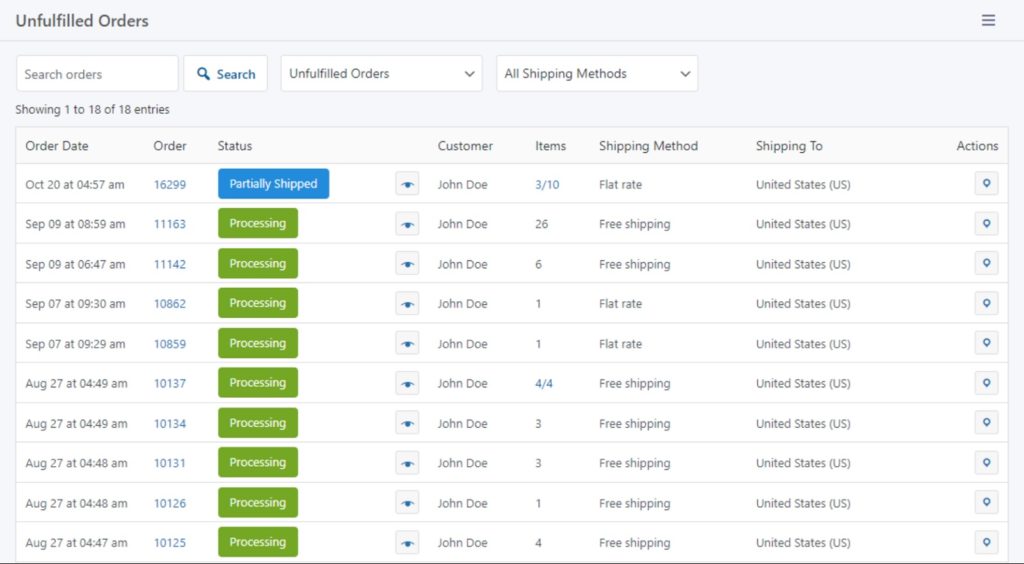Click location pin action for order 10859
The image size is (1024, 564).
click(x=986, y=343)
